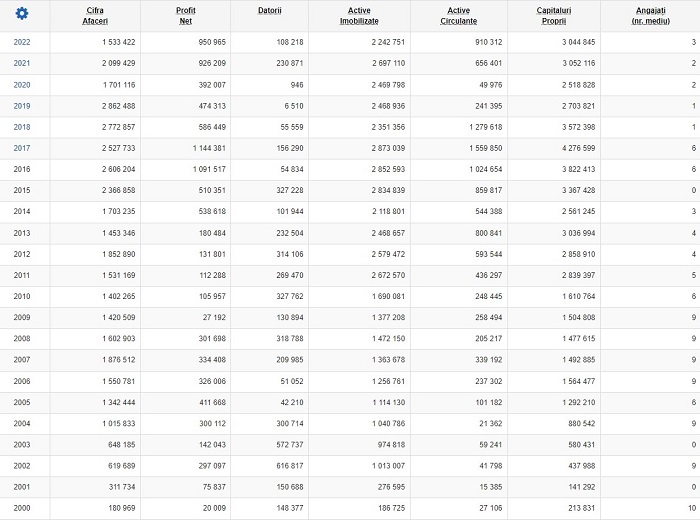Image resolution: width=700 pixels, height=523 pixels.
Task: Click 2022 turnover value 1 533 422
Action: tap(118, 42)
